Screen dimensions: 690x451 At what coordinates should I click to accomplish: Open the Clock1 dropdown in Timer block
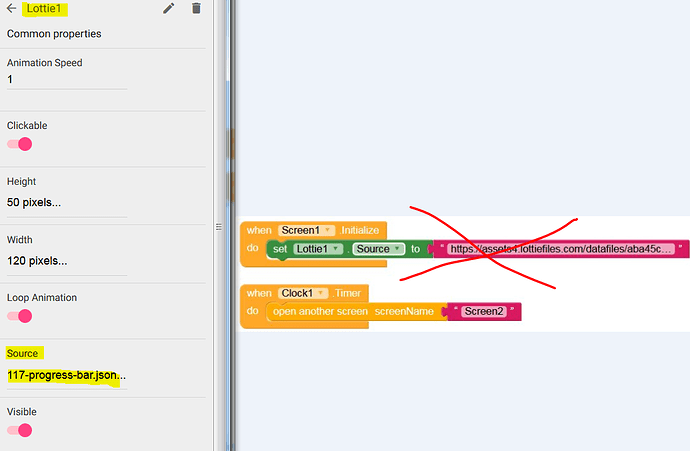[303, 293]
